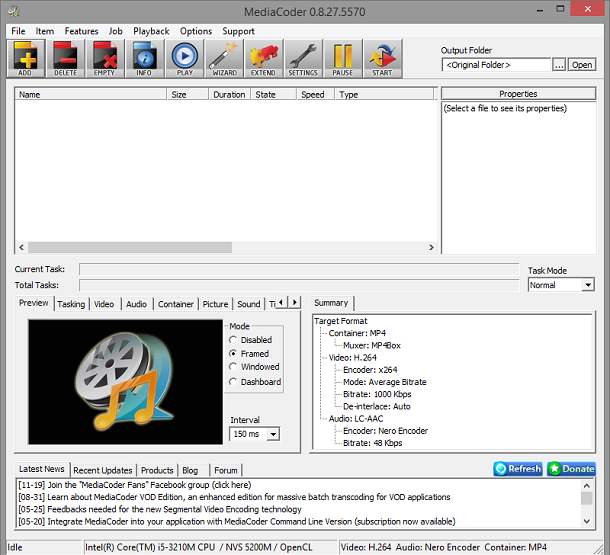Switch to the Audio tab
Image resolution: width=610 pixels, height=555 pixels.
point(136,304)
